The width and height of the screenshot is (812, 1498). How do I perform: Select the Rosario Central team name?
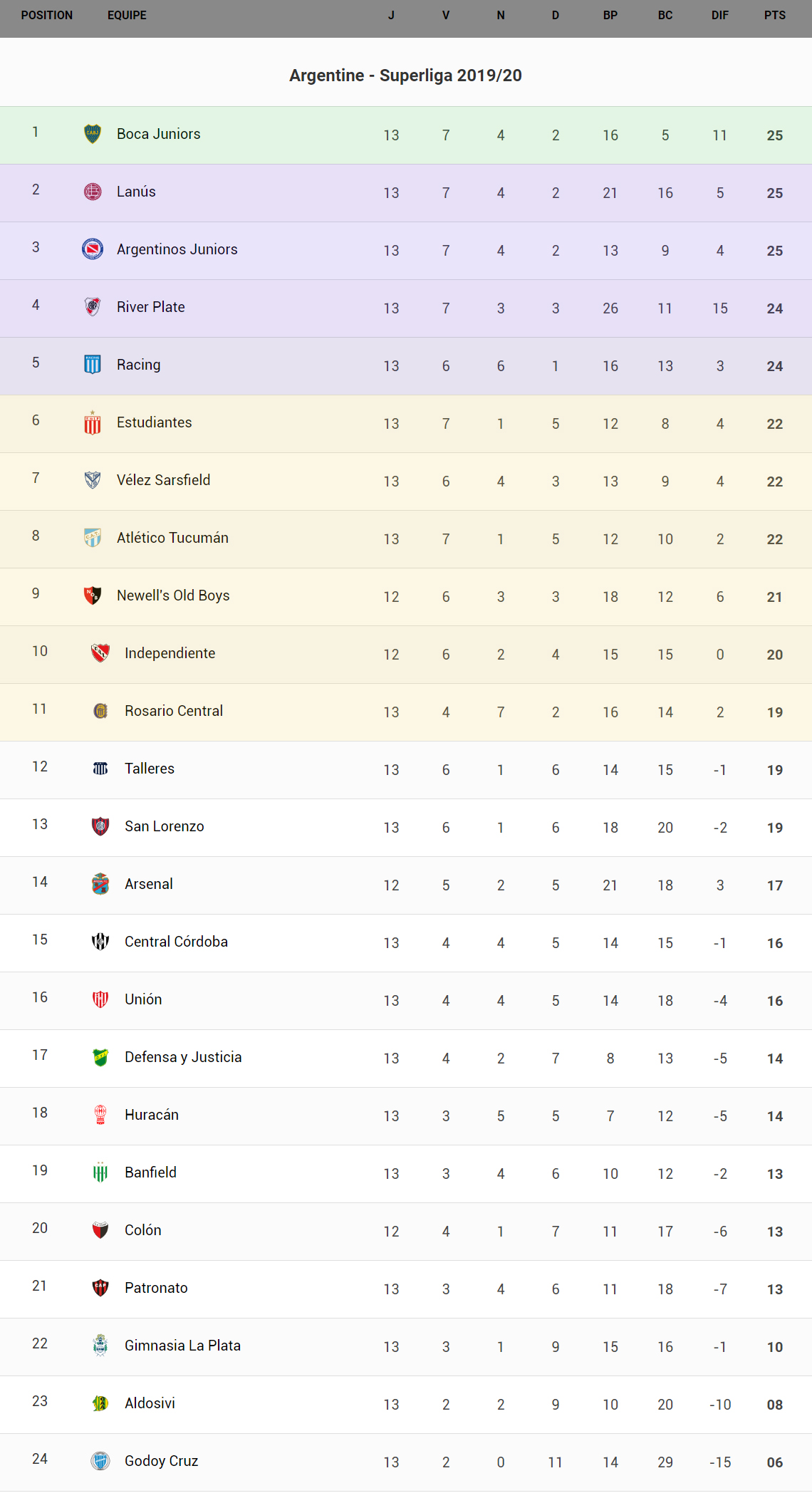pyautogui.click(x=174, y=711)
